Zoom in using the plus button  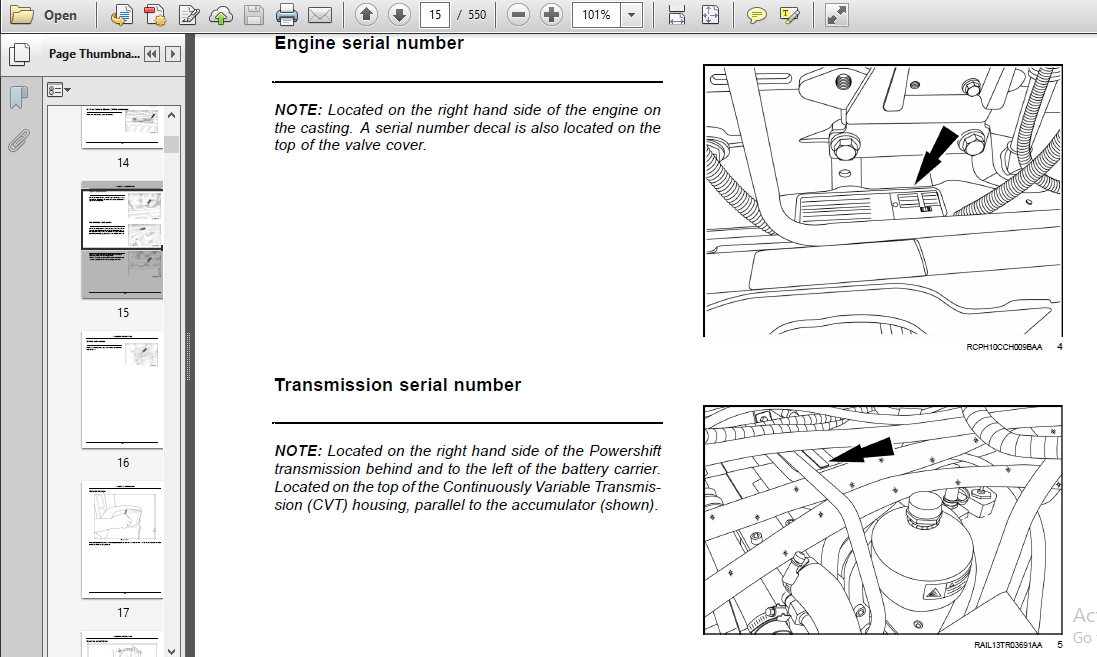pos(551,15)
